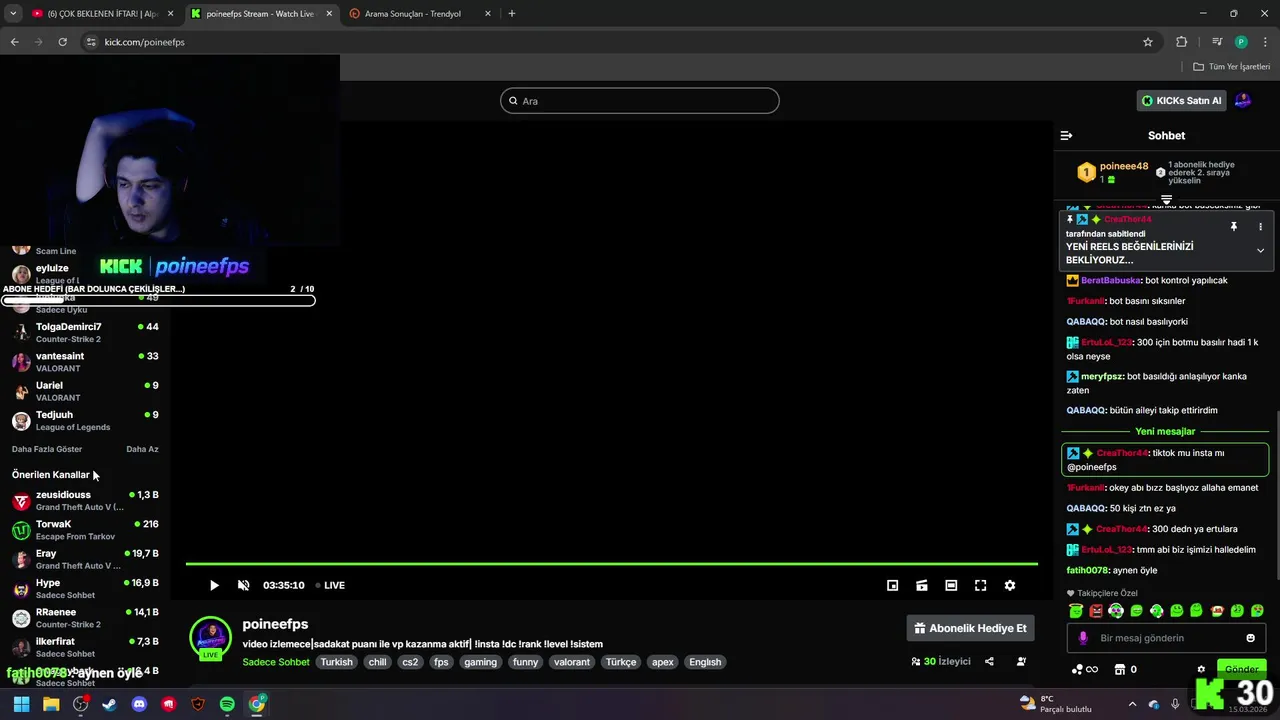Jump to LIVE in player

pyautogui.click(x=330, y=585)
